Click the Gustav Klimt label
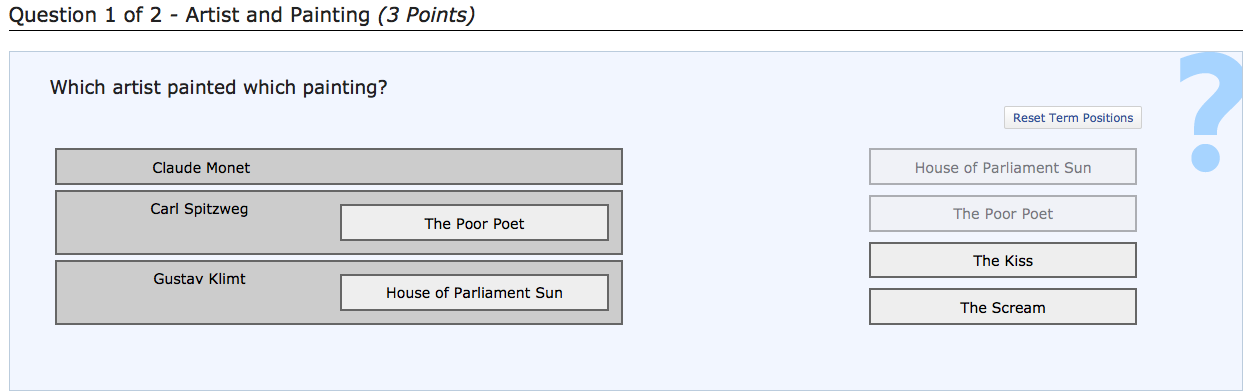The image size is (1254, 391). click(x=199, y=279)
